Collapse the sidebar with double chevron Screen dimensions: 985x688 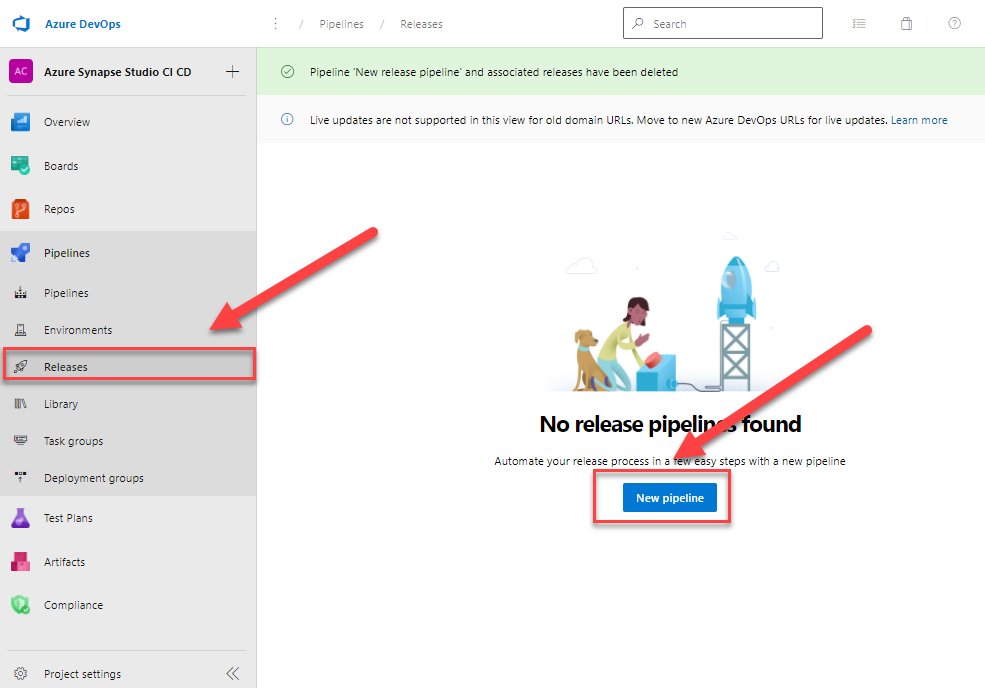(232, 674)
